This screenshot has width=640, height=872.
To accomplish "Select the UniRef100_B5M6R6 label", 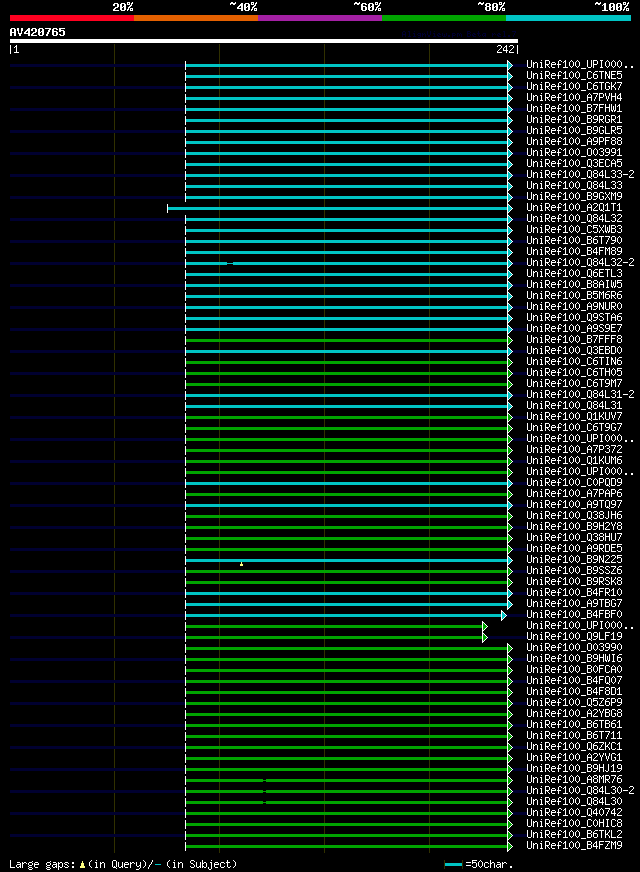I will point(574,295).
